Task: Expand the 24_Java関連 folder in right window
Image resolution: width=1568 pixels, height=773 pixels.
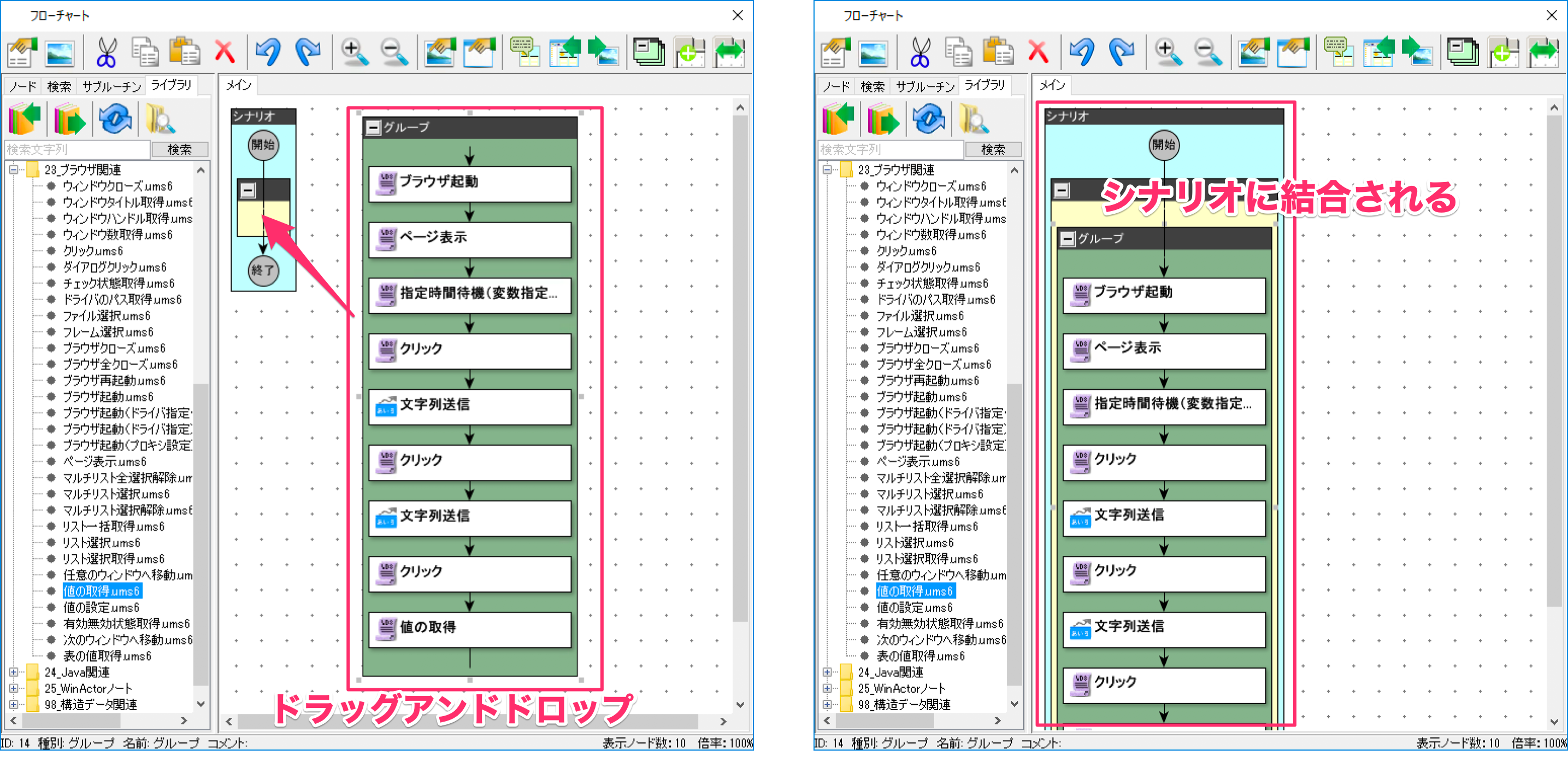Action: pos(827,672)
